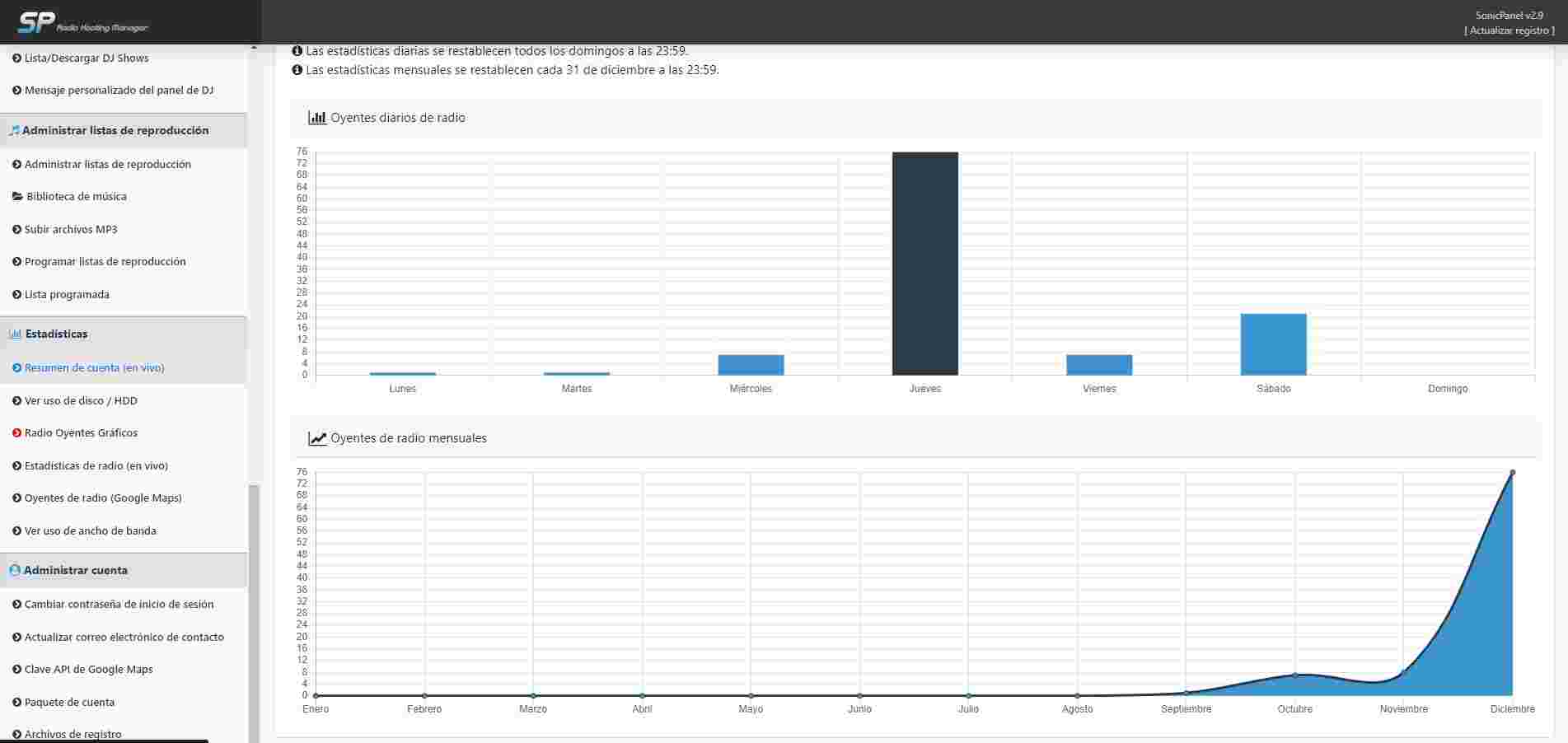
Task: Go to Subir archivos MP3
Action: point(71,230)
